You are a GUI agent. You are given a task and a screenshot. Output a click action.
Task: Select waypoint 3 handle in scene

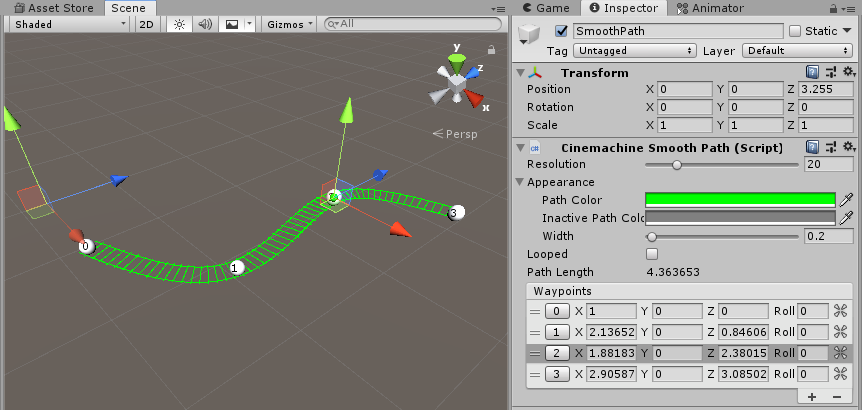[x=455, y=213]
